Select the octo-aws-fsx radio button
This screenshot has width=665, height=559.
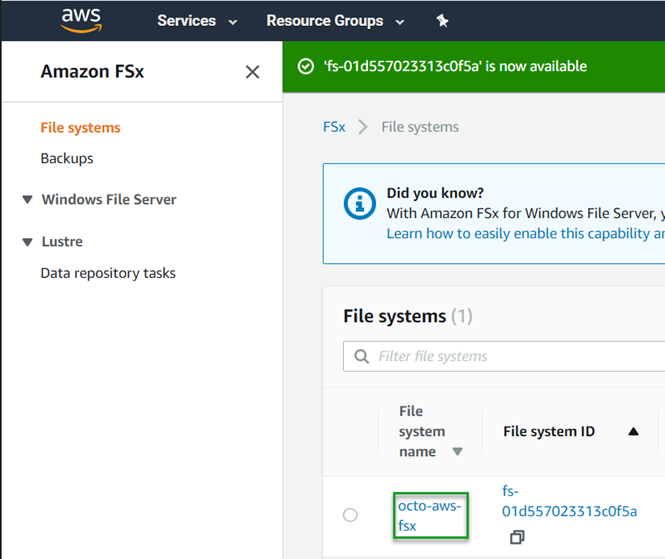(x=350, y=515)
